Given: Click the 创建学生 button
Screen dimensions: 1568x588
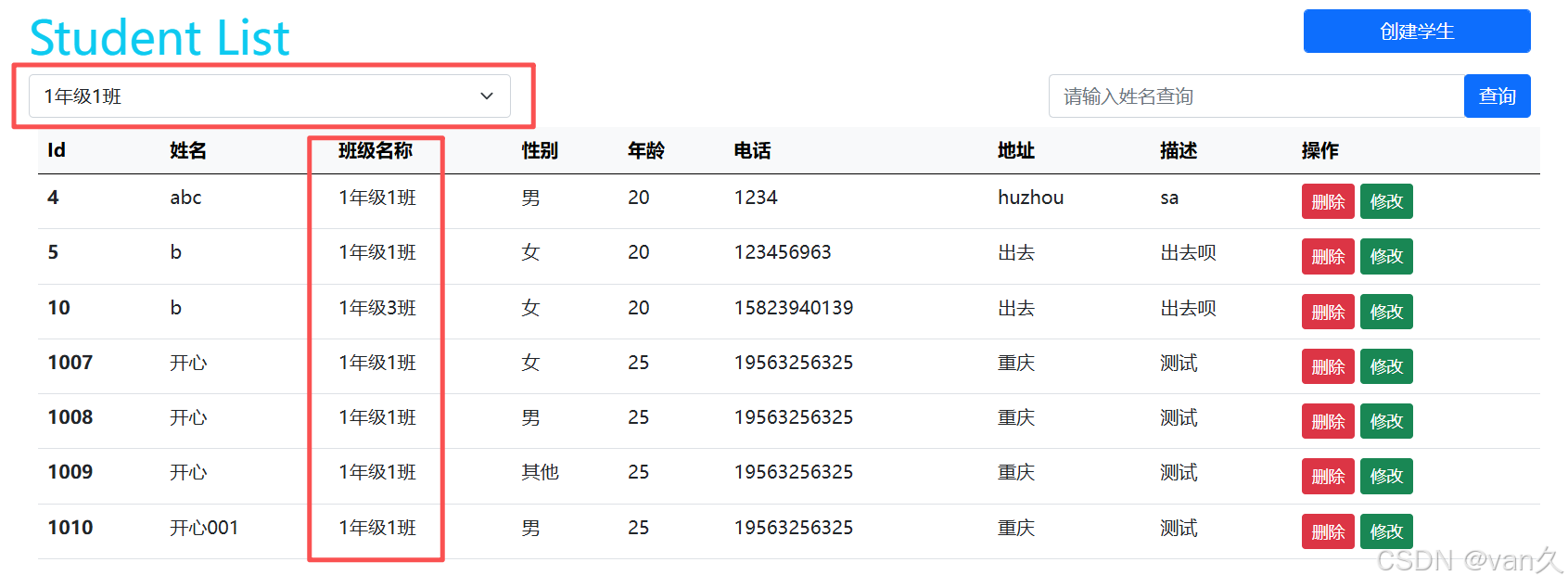Looking at the screenshot, I should point(1417,32).
